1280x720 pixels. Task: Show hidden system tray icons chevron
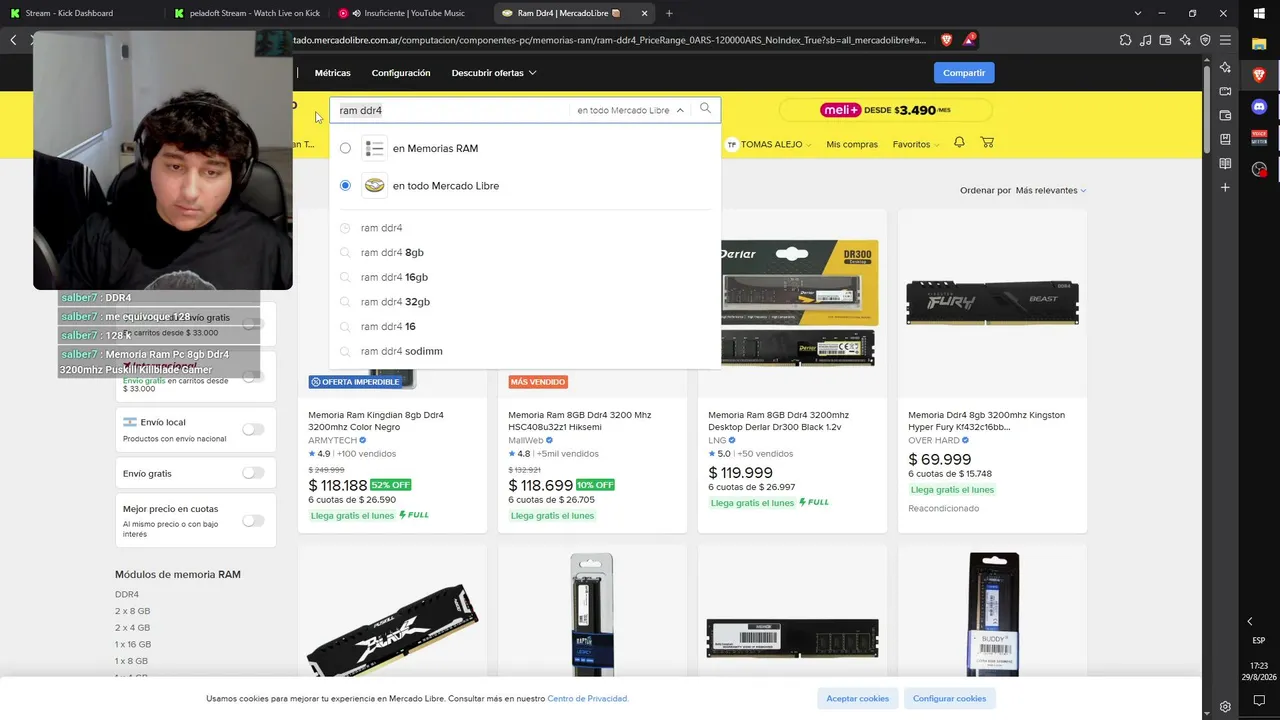tap(1249, 621)
